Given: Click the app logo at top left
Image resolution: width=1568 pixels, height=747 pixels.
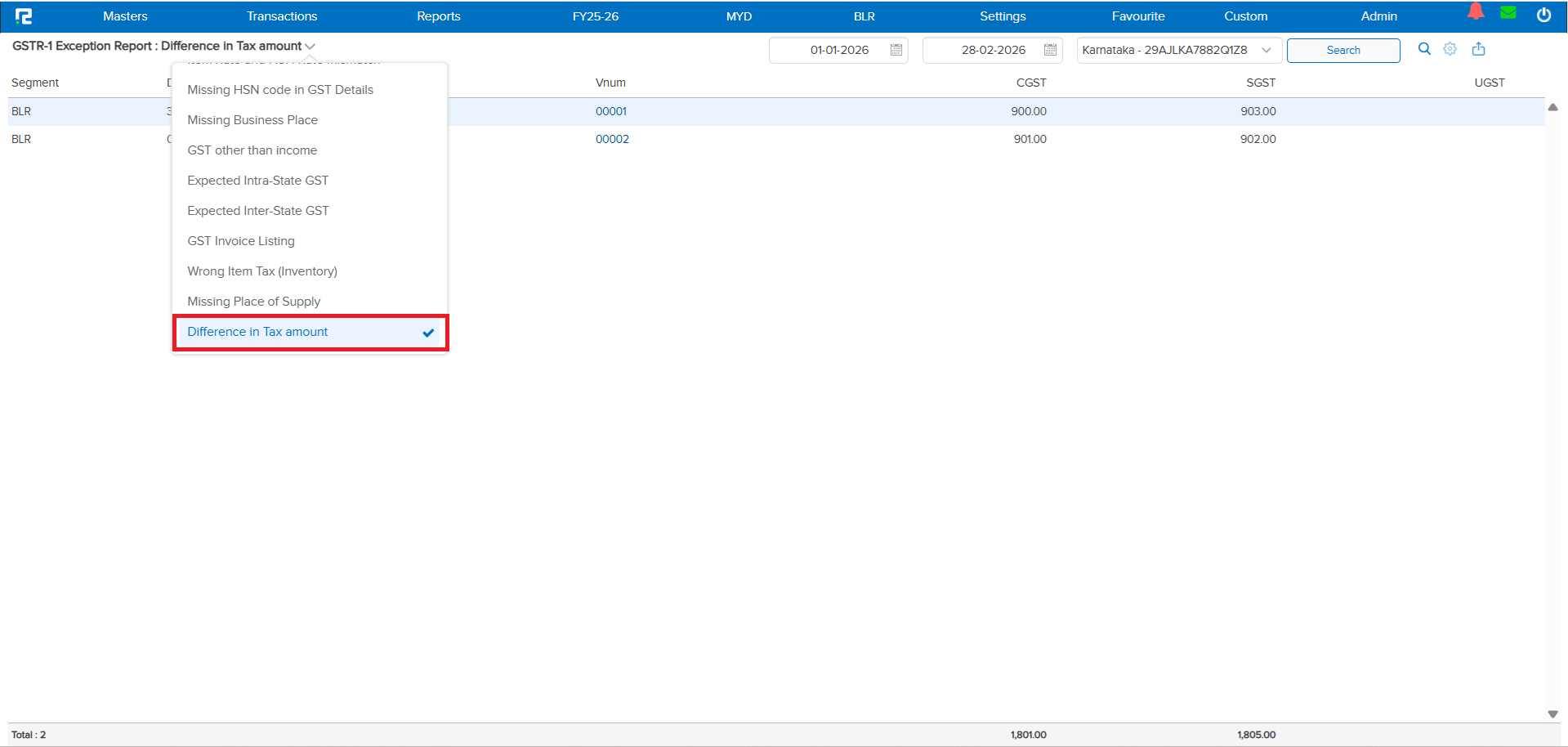Looking at the screenshot, I should (x=24, y=16).
